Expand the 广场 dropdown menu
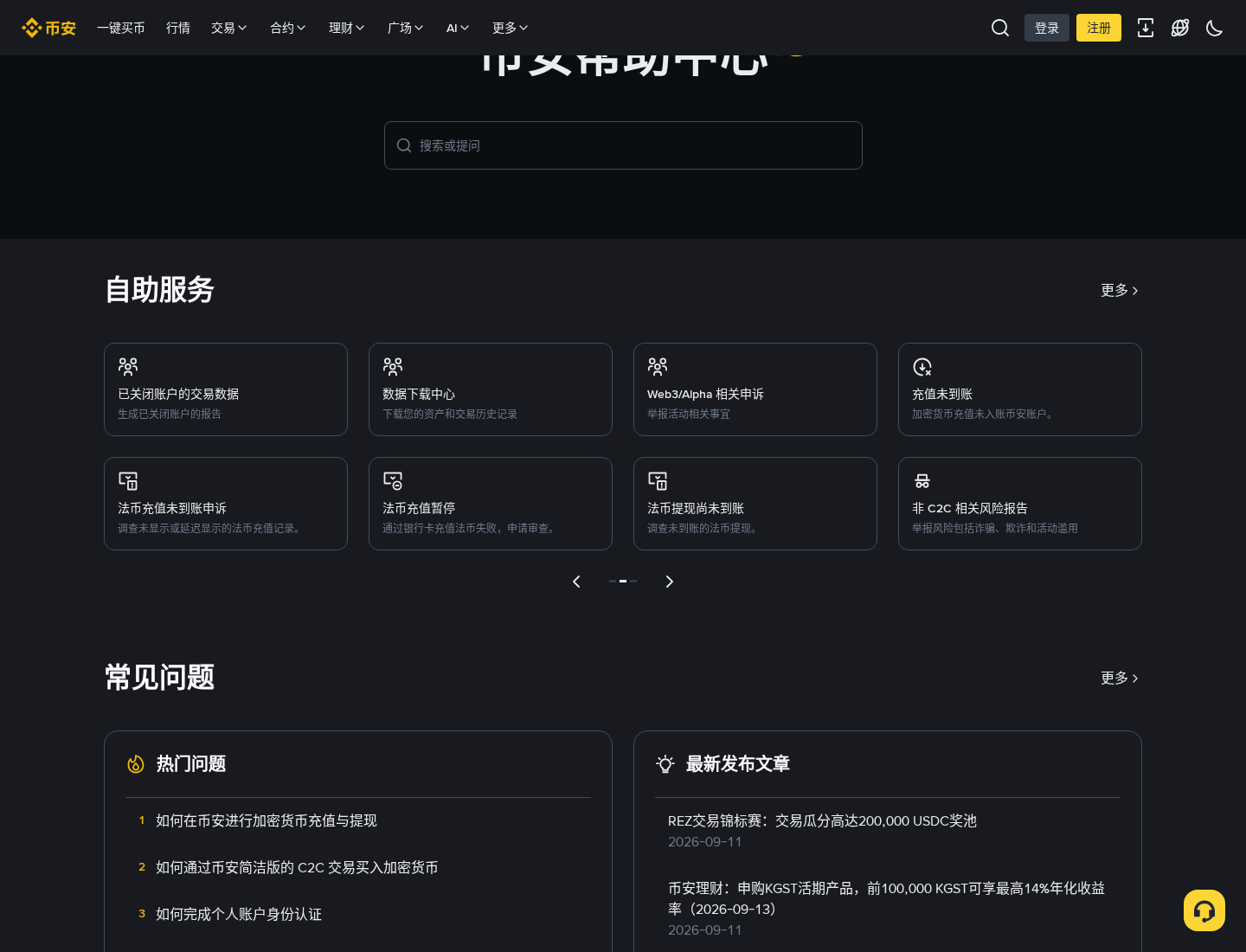This screenshot has width=1246, height=952. 406,28
